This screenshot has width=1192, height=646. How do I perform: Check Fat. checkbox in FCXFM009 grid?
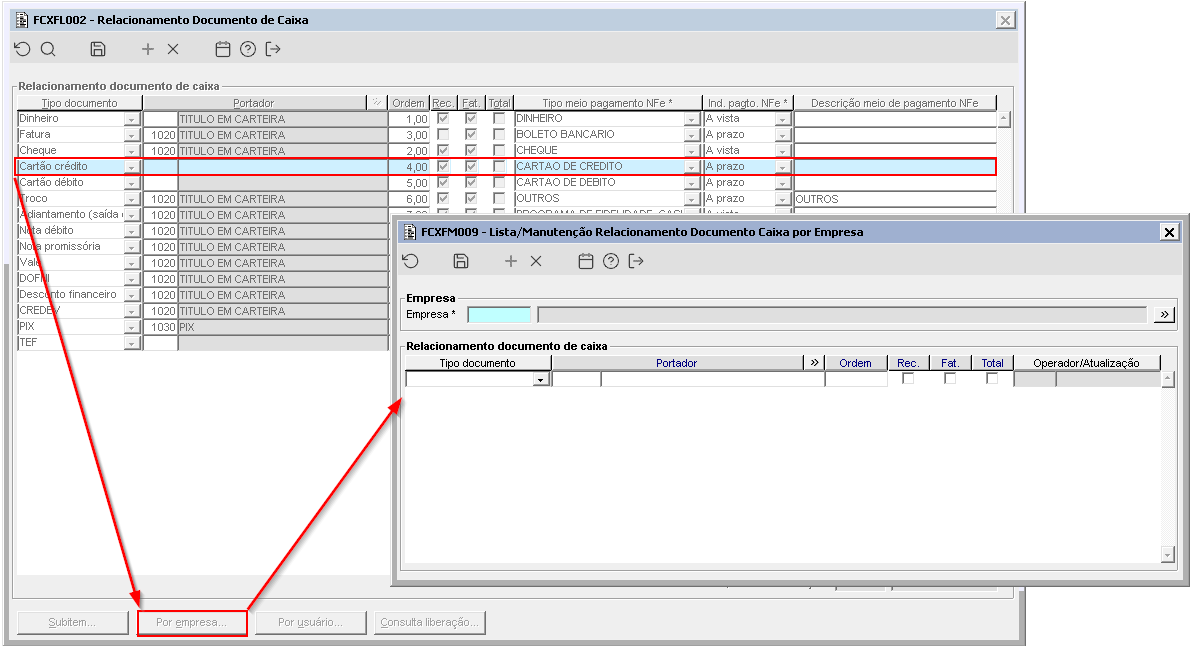point(949,378)
